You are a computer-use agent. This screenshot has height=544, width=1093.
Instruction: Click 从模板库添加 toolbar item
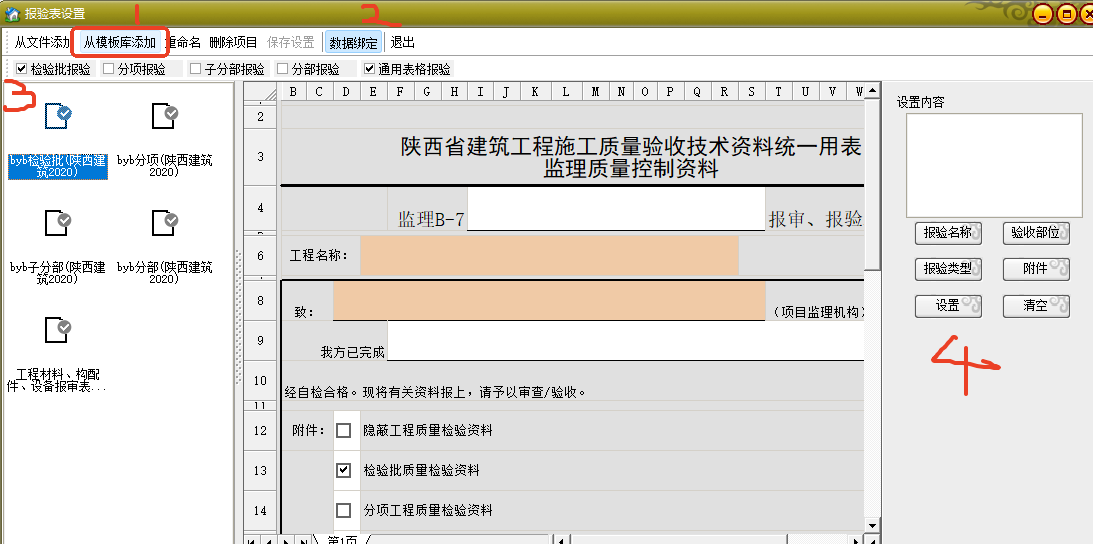click(x=120, y=43)
